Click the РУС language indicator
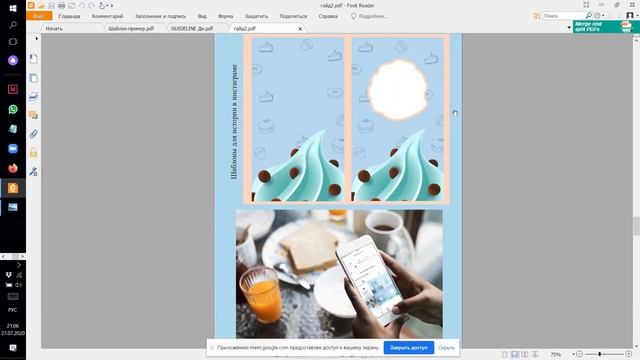 click(13, 310)
